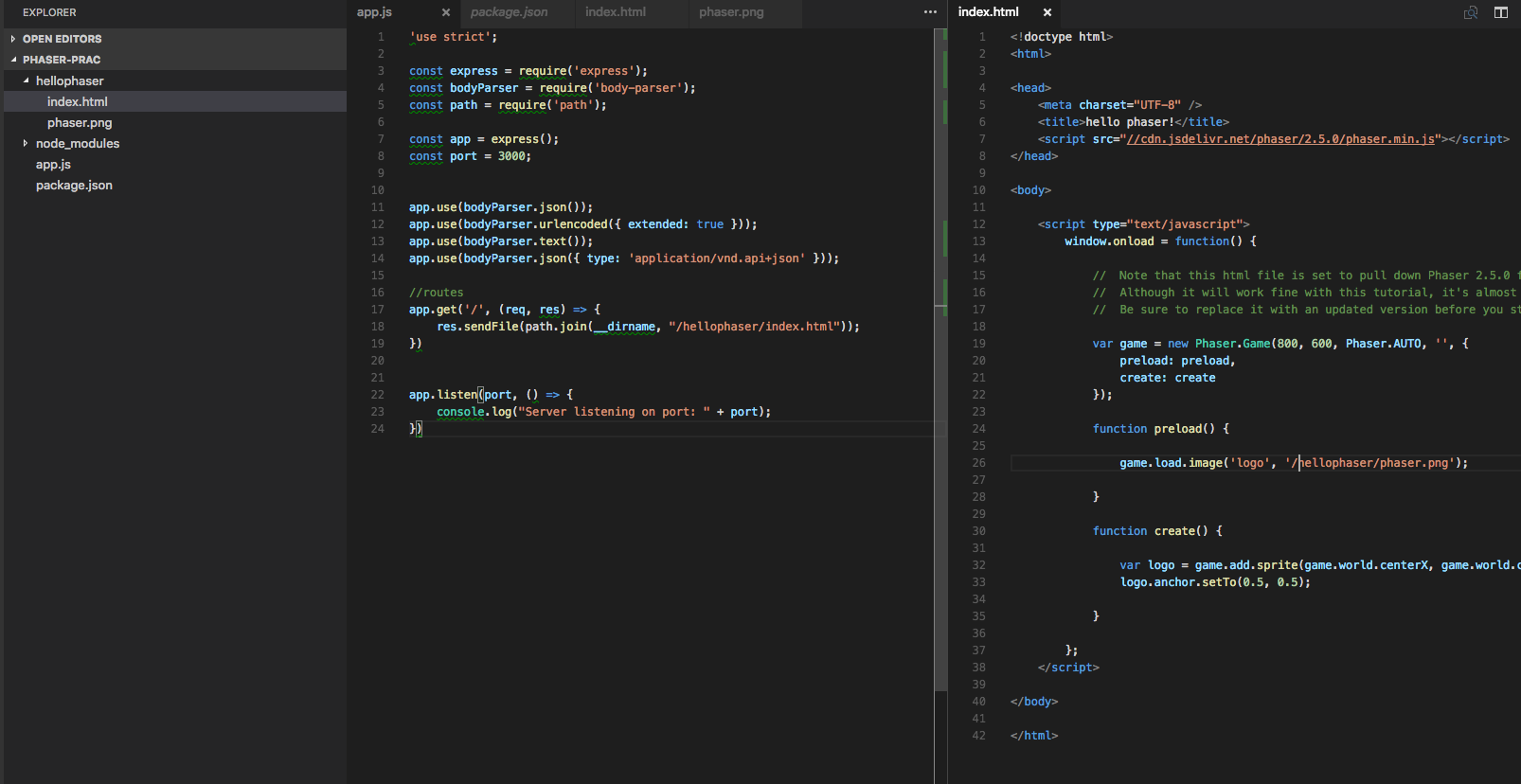This screenshot has width=1521, height=784.
Task: Click the 'new Phaser.Game(800, 600' line
Action: pos(1280,344)
